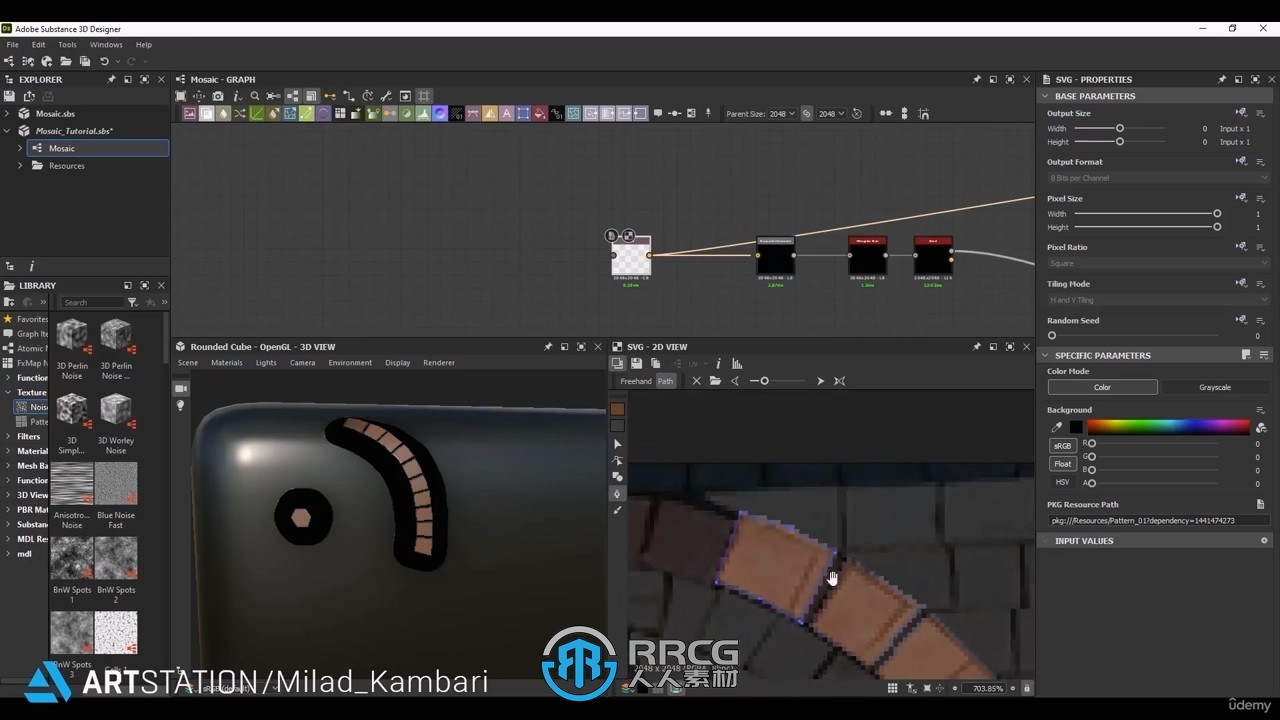Open the Tools menu

coord(67,45)
